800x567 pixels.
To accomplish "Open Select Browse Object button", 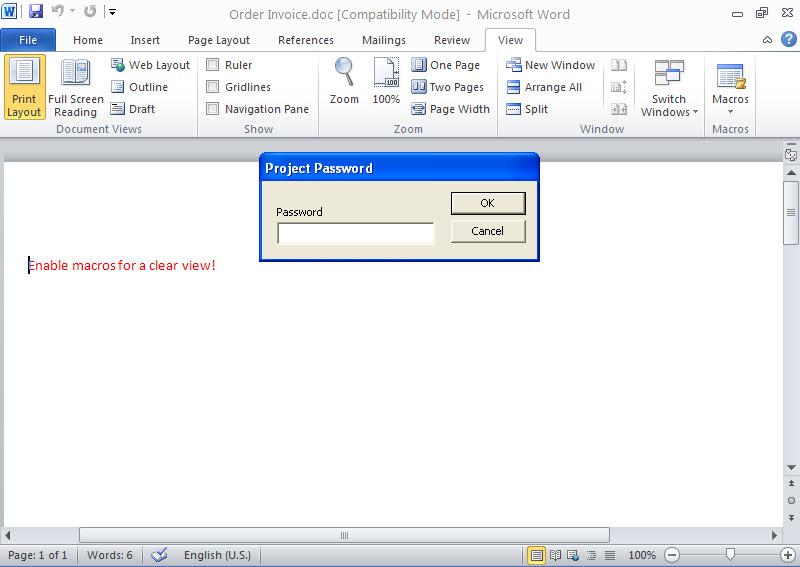I will click(791, 500).
